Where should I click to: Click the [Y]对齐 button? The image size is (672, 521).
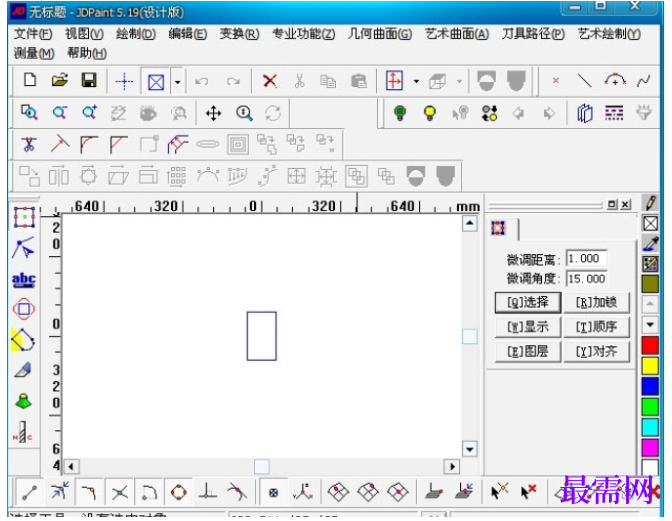[x=596, y=352]
